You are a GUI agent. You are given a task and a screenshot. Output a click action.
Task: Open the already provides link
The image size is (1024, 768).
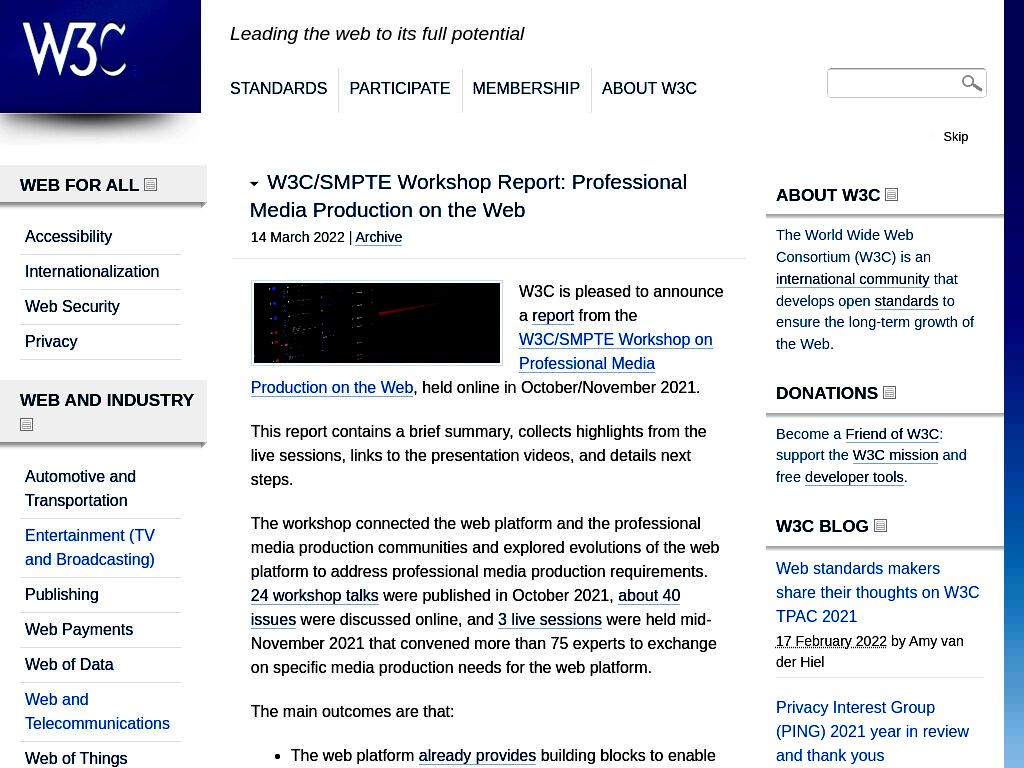click(x=477, y=756)
